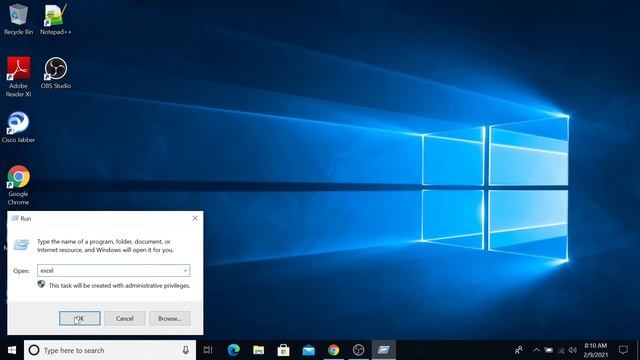
Task: Open the Mail app from taskbar
Action: click(309, 350)
